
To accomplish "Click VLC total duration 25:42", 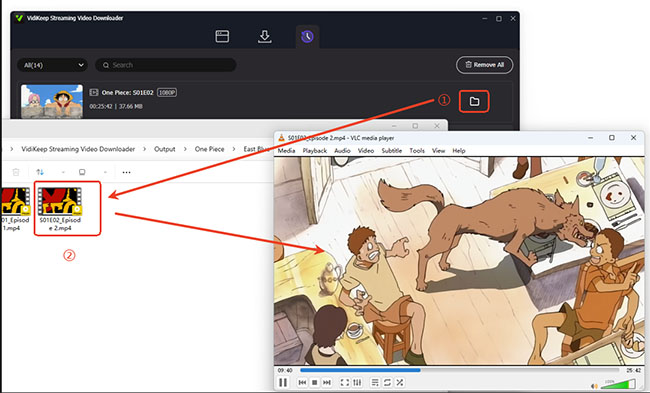I will [633, 370].
